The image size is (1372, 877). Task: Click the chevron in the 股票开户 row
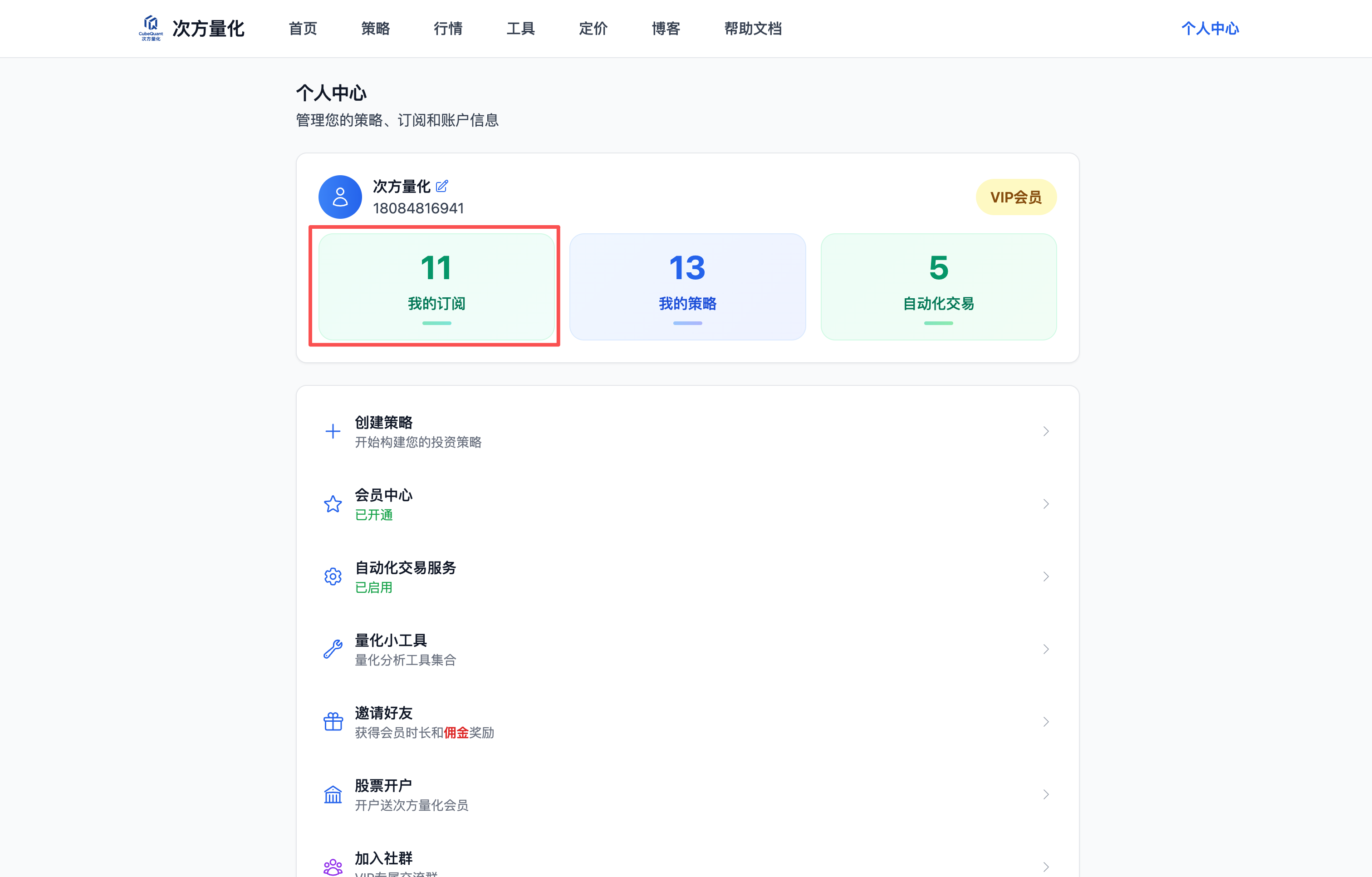tap(1046, 794)
